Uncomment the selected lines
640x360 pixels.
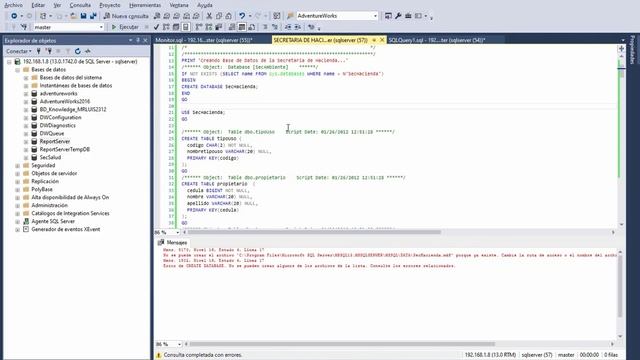tap(275, 27)
